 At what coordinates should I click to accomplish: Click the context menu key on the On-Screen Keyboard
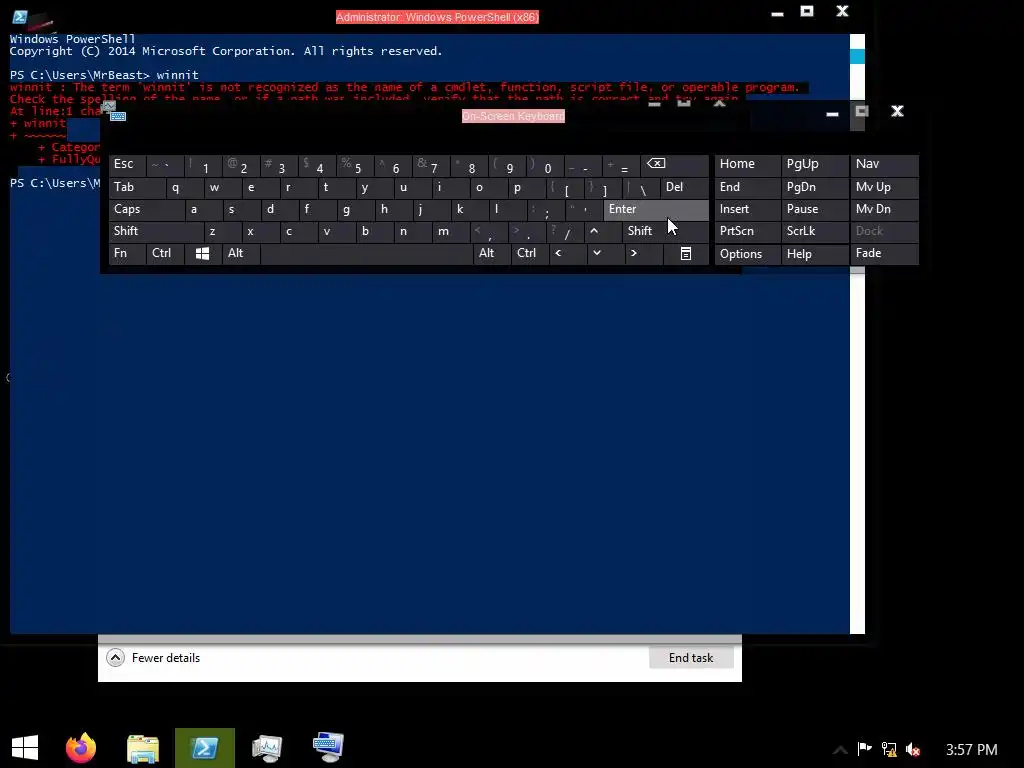pos(686,253)
